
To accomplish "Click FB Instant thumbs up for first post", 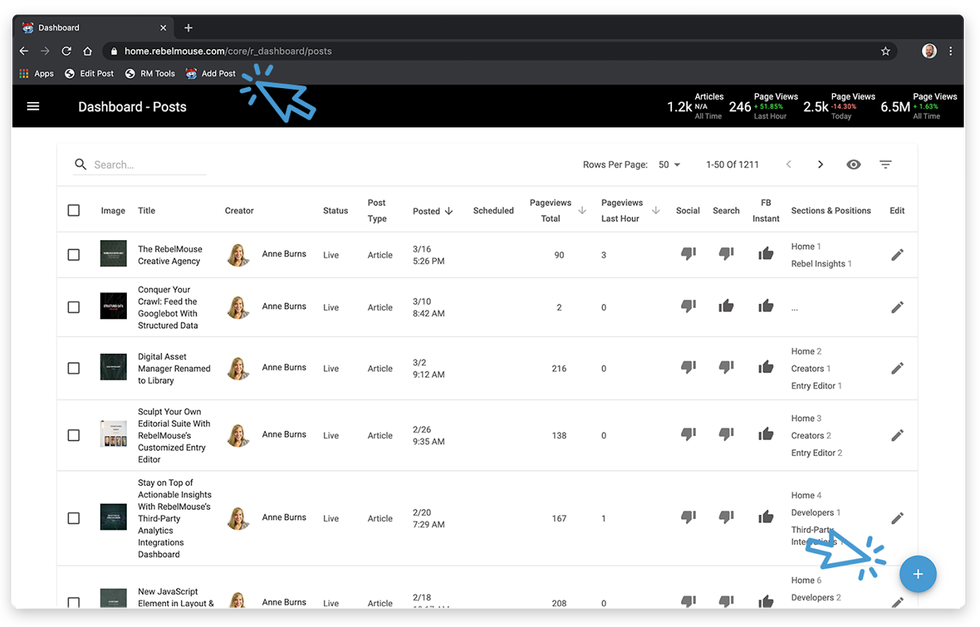I will coord(766,254).
